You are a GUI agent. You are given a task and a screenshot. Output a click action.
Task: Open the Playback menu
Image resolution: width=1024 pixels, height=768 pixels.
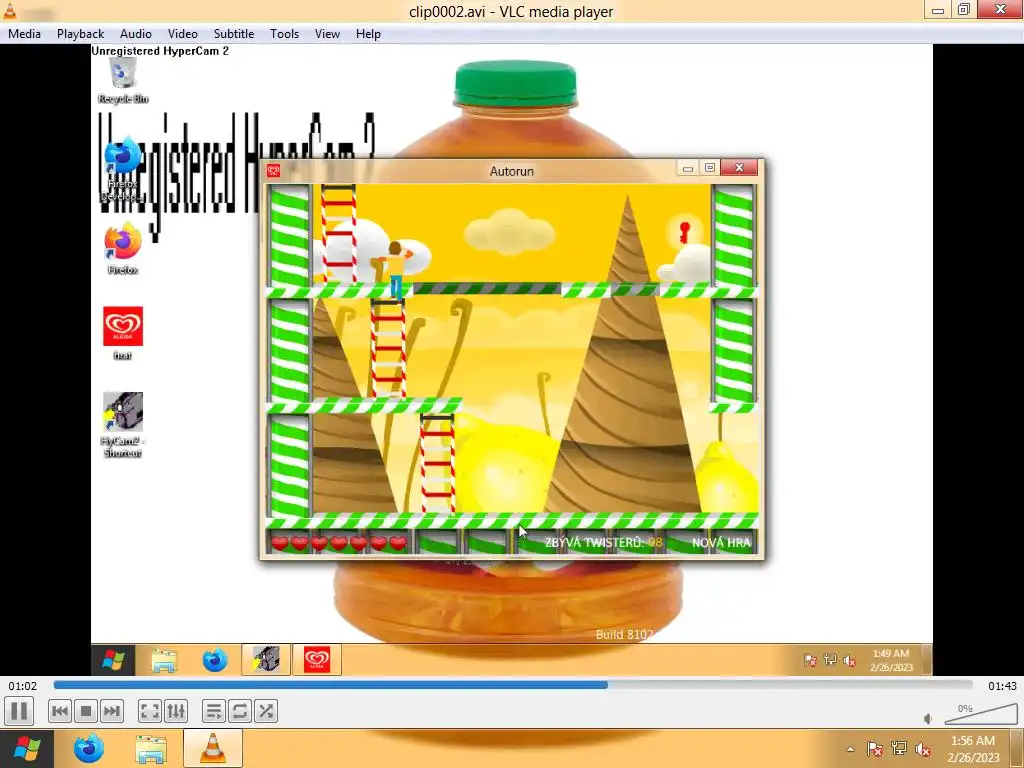[80, 34]
